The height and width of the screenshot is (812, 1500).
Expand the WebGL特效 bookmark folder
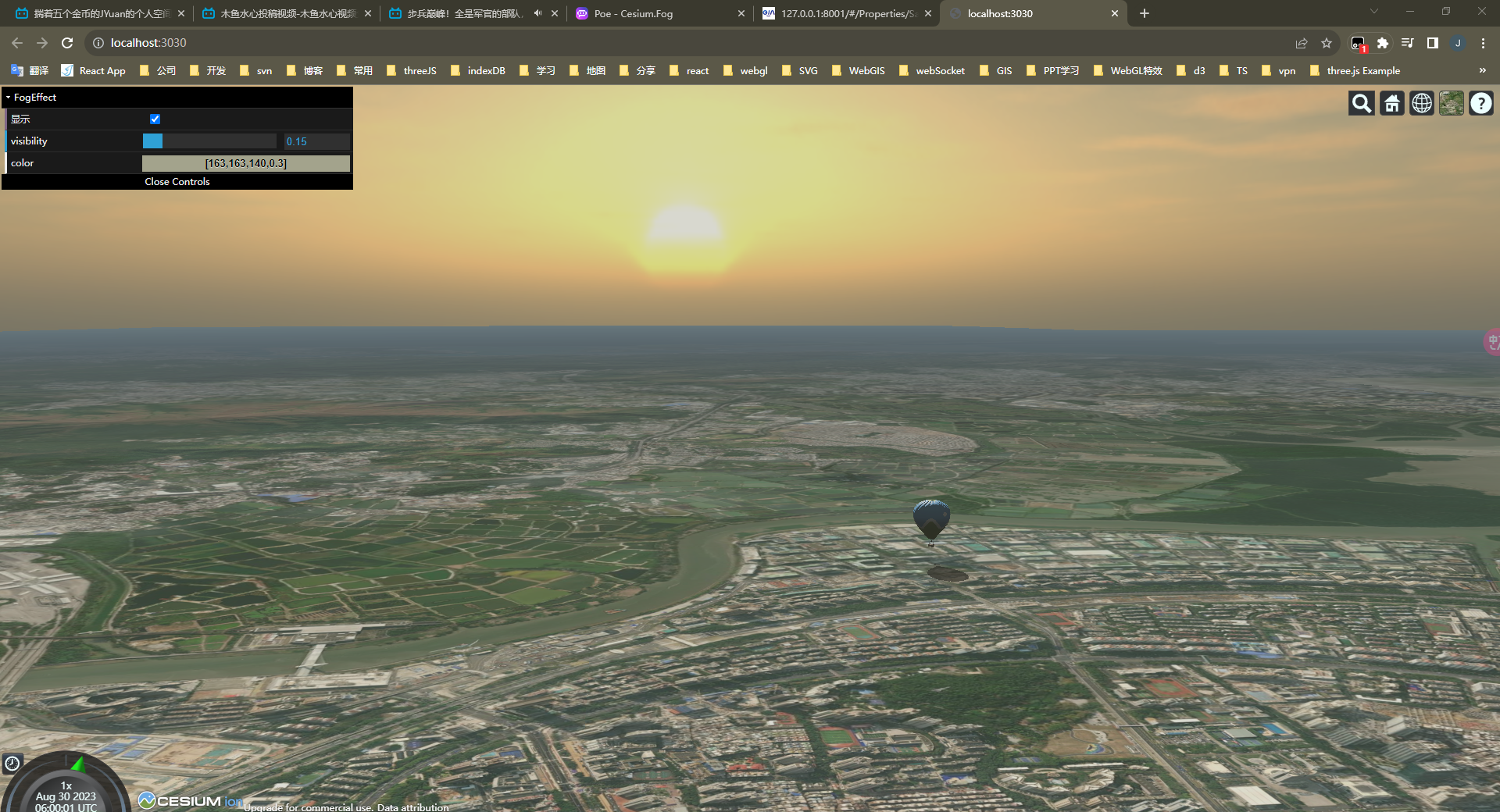click(x=1128, y=70)
